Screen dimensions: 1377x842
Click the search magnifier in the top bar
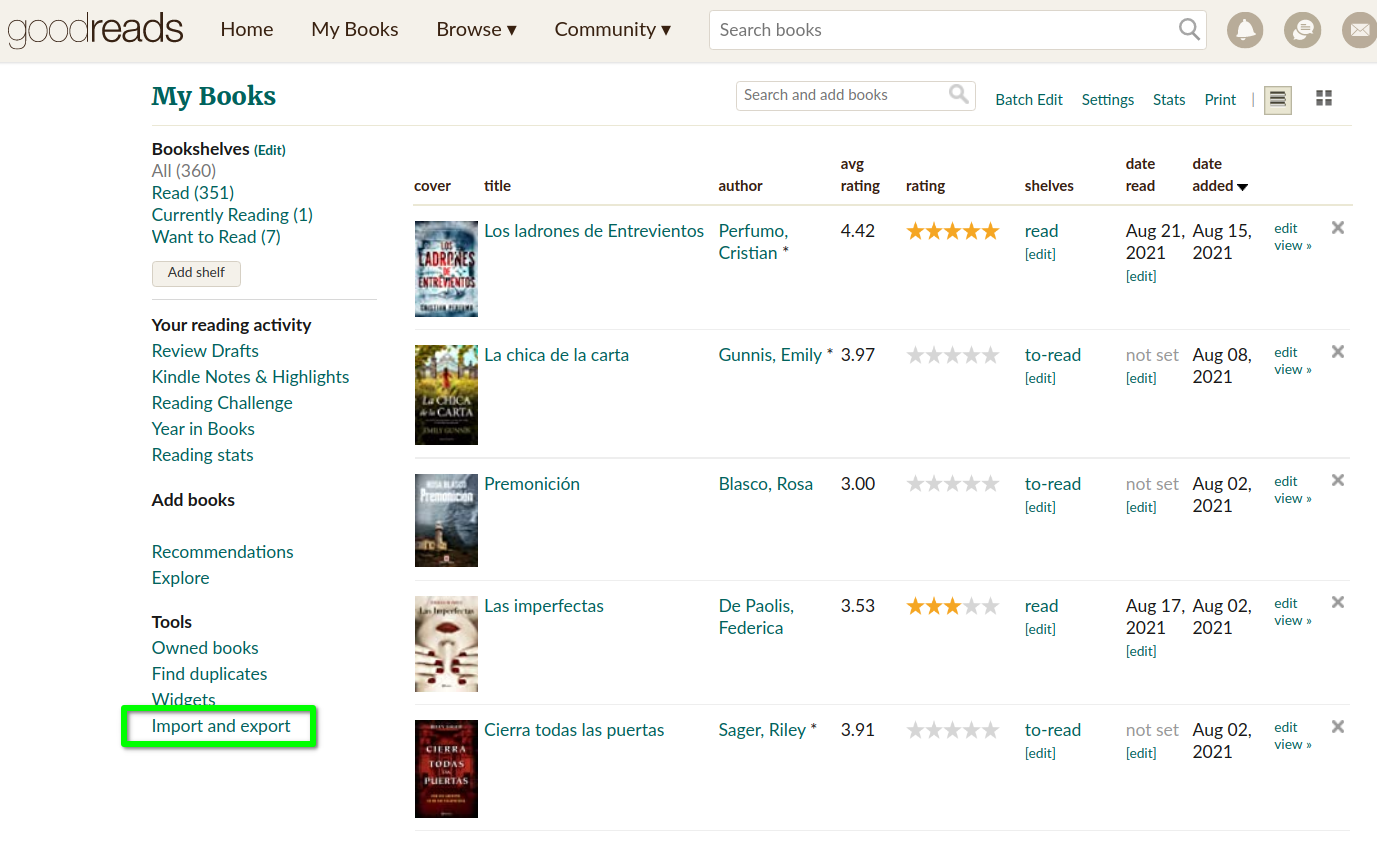point(1189,30)
